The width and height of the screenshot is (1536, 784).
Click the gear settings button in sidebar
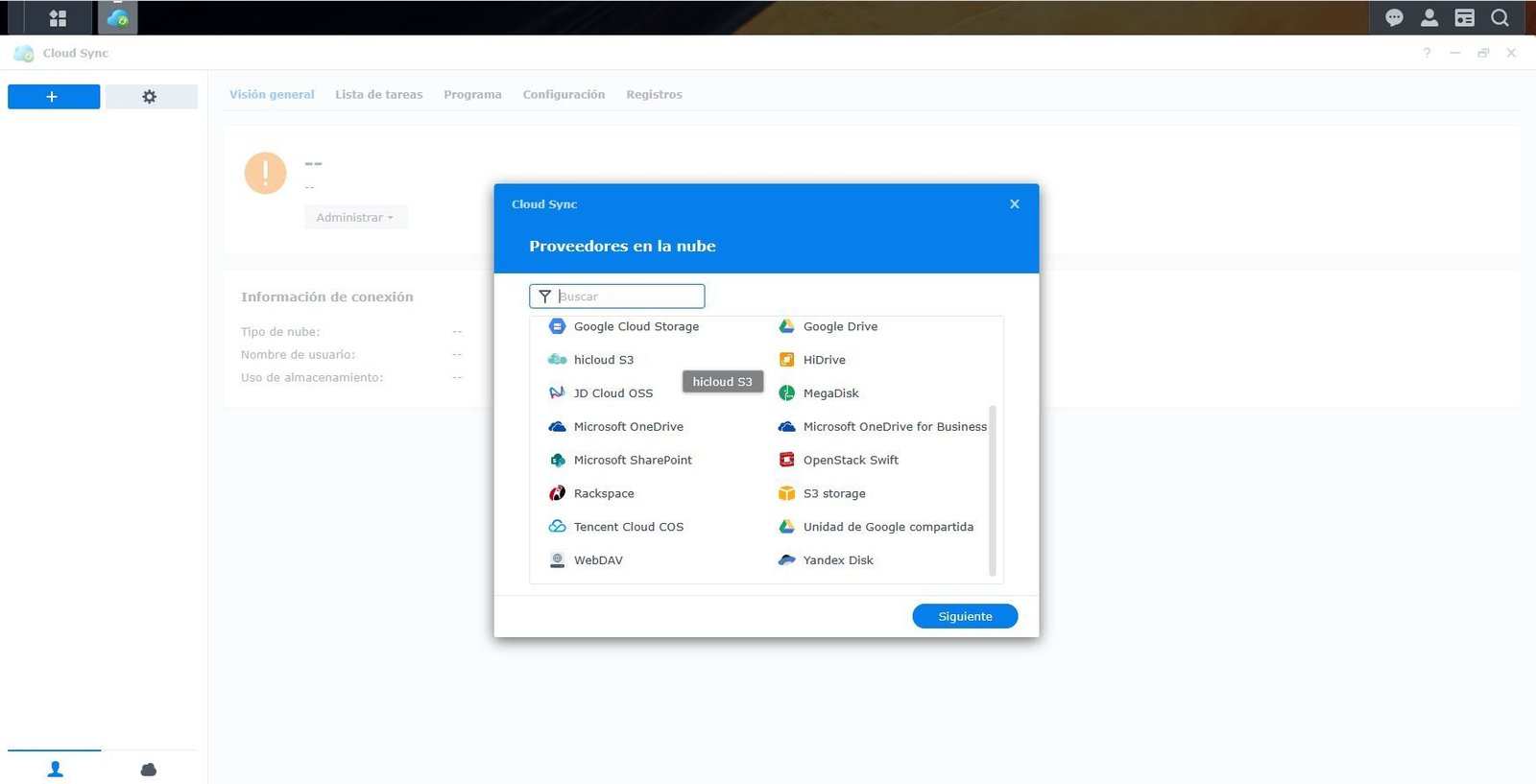151,97
